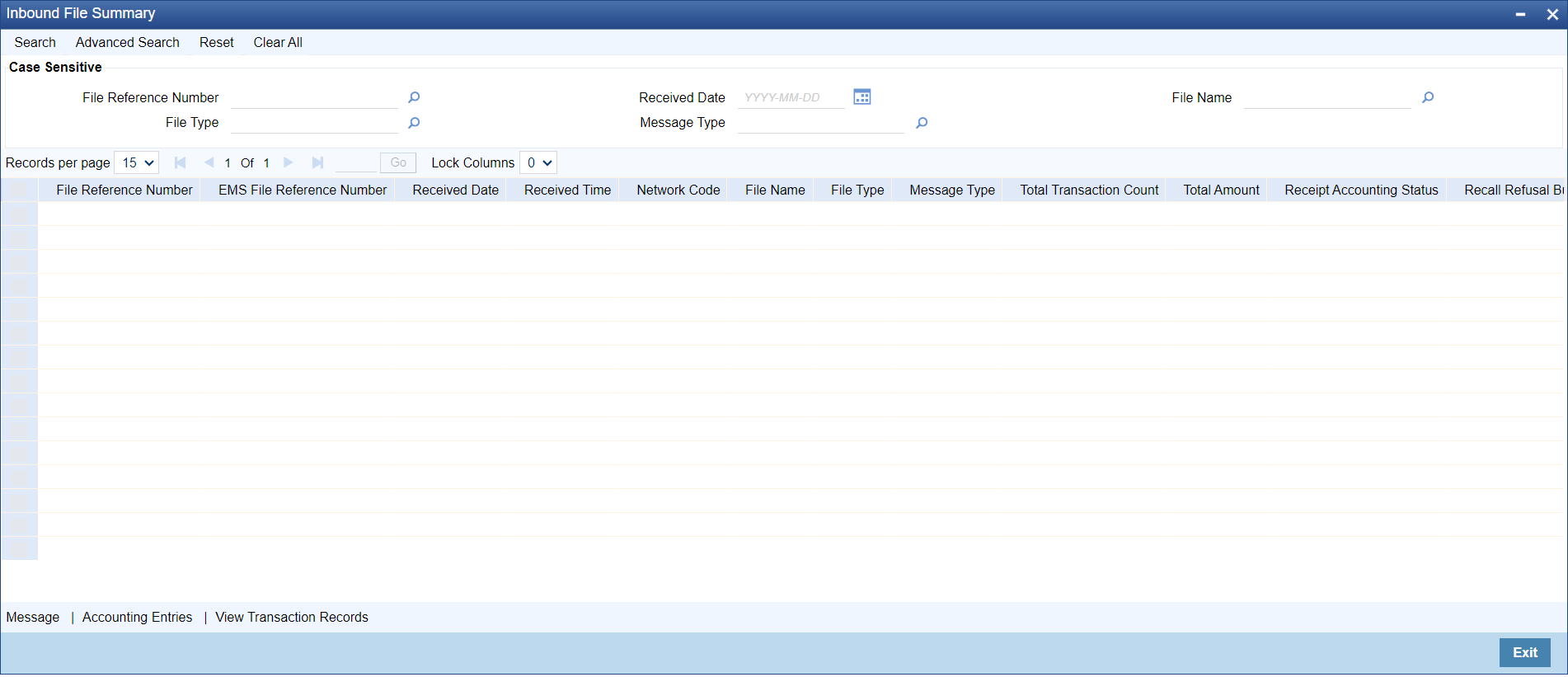
Task: Click the Network Code column header
Action: (x=678, y=190)
